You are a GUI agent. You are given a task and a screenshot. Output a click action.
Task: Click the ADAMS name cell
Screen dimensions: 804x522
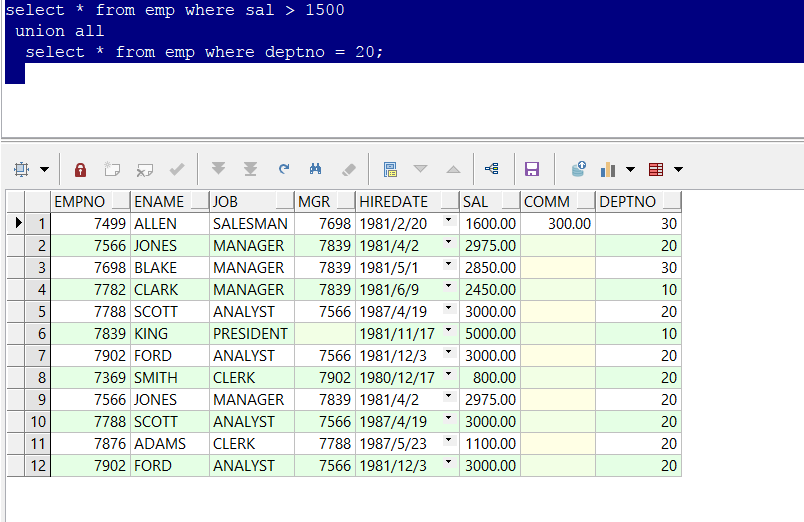(x=170, y=444)
